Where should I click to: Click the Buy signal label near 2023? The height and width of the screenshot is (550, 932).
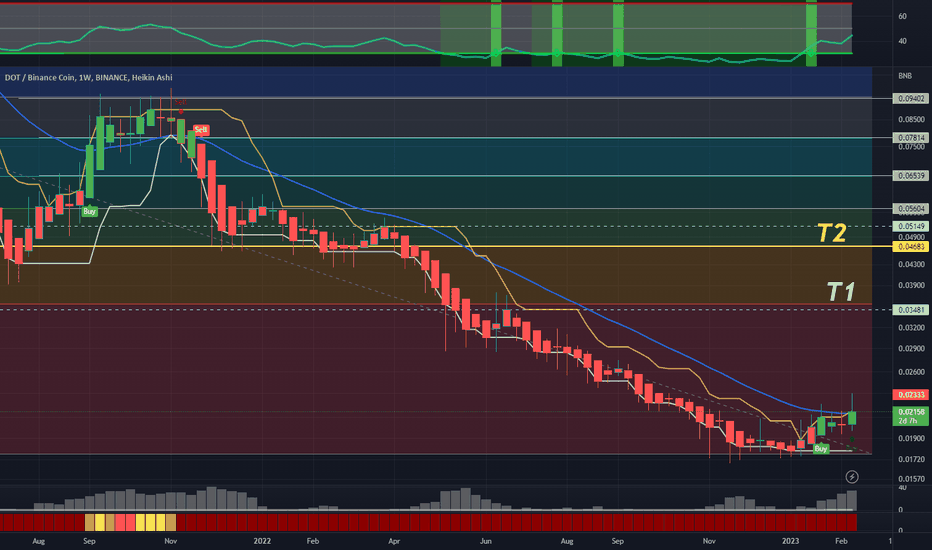(x=821, y=448)
